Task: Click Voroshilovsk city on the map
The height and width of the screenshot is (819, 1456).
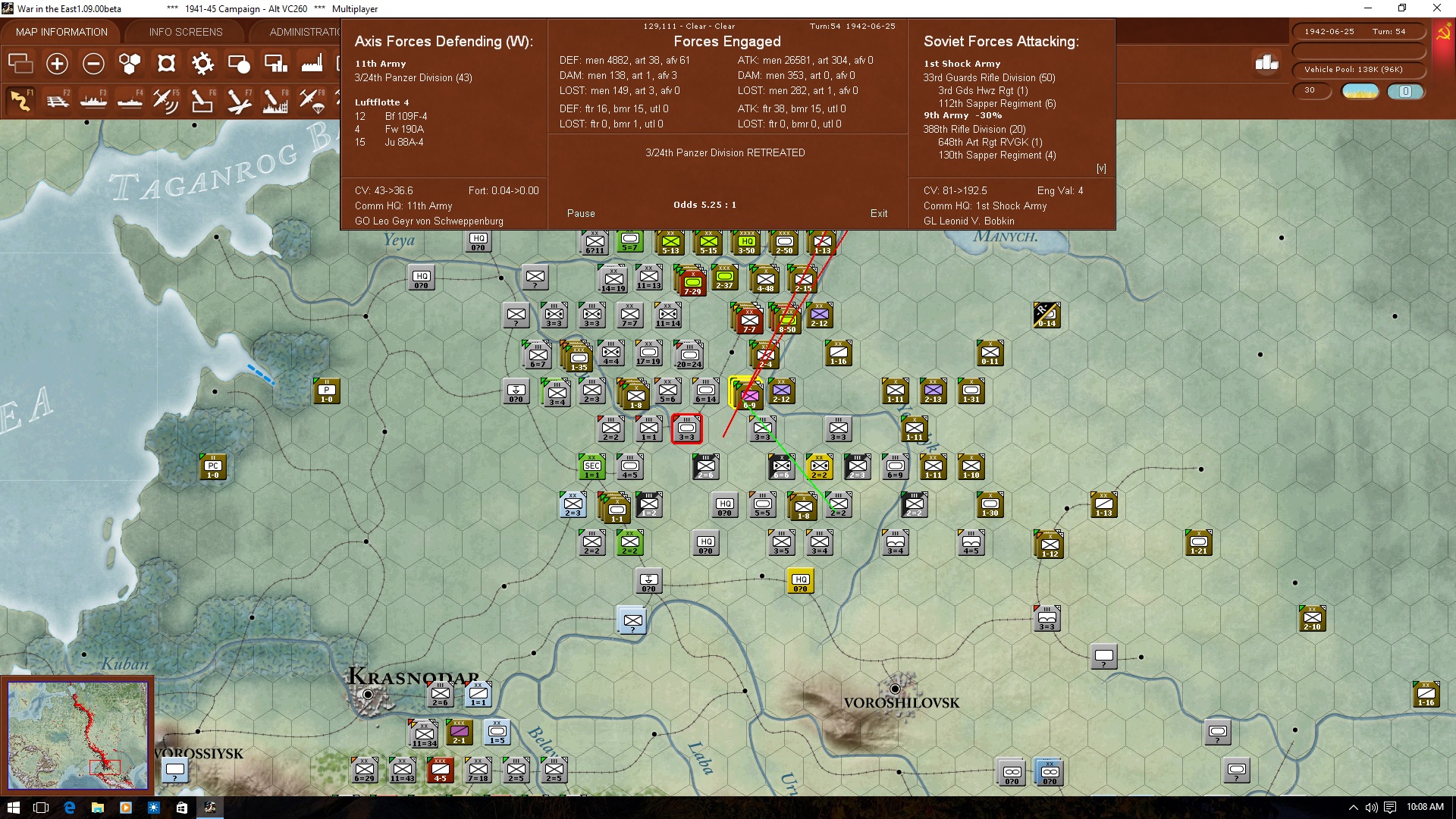Action: point(896,689)
